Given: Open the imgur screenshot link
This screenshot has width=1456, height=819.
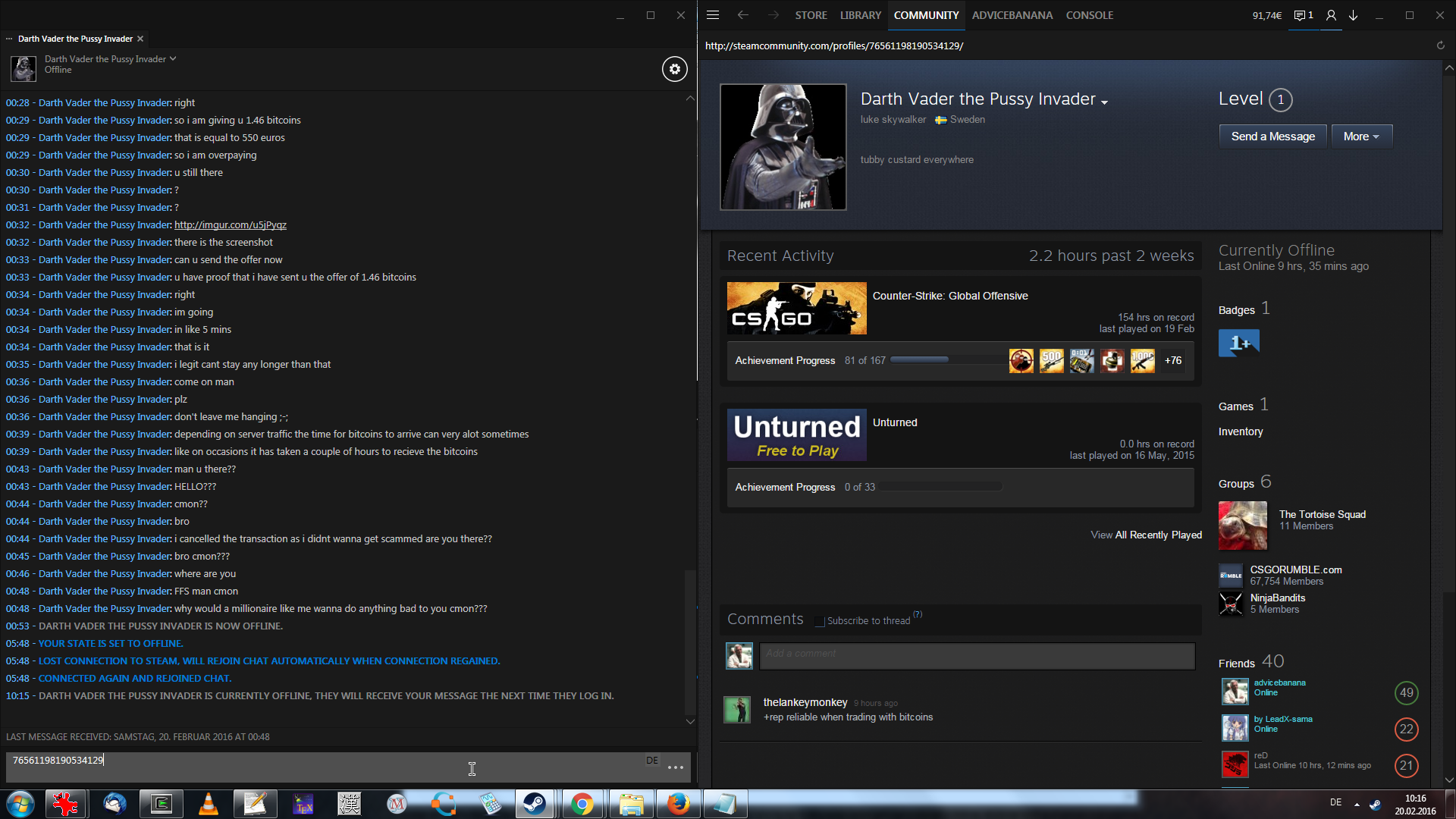Looking at the screenshot, I should point(230,224).
